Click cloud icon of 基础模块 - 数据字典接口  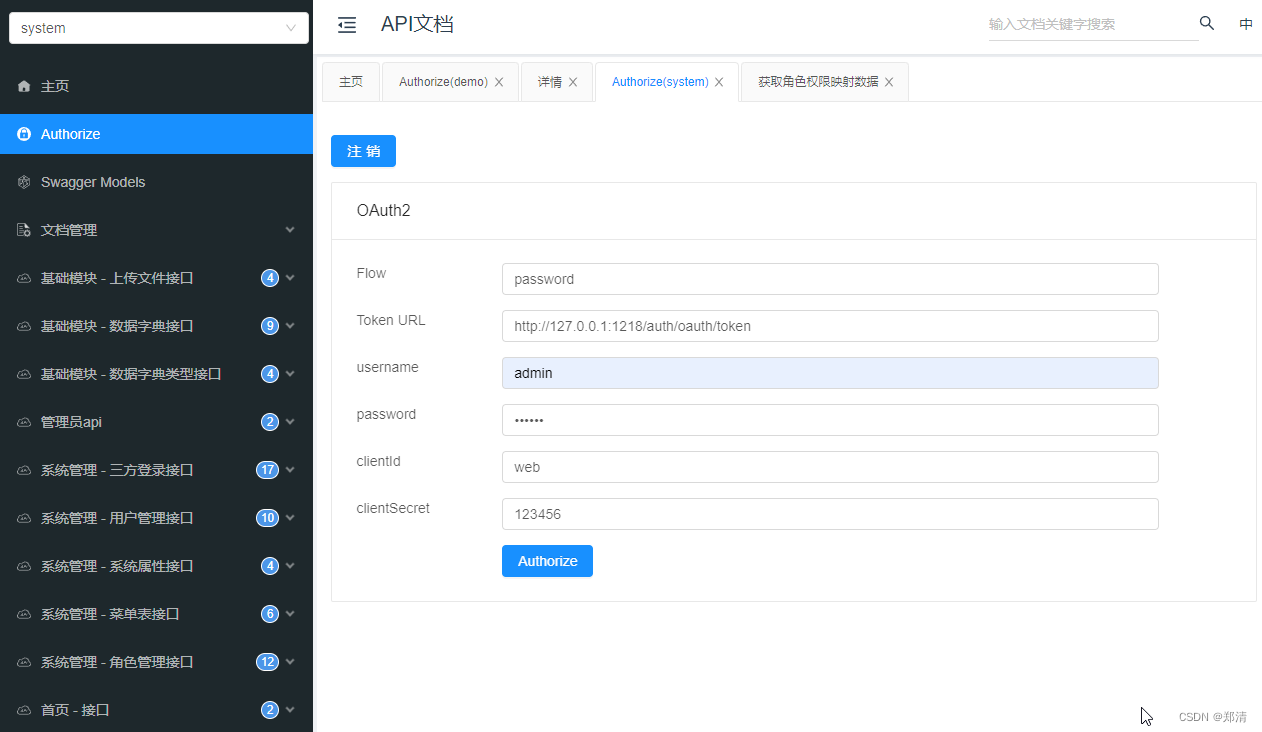pyautogui.click(x=24, y=327)
